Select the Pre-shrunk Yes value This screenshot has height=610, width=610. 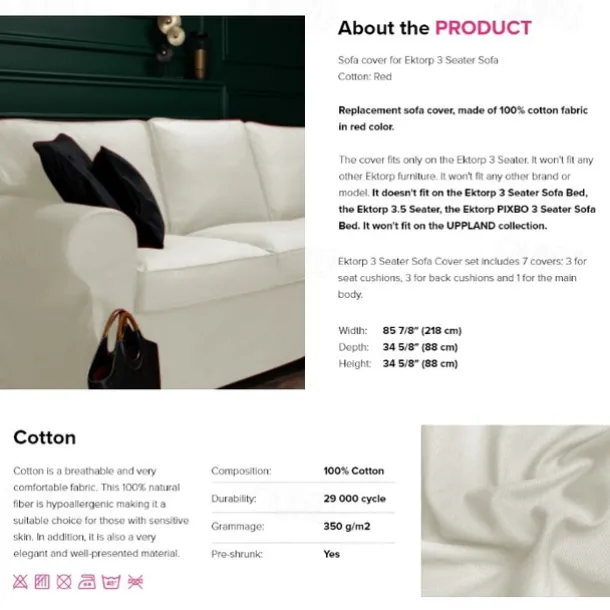click(x=331, y=554)
